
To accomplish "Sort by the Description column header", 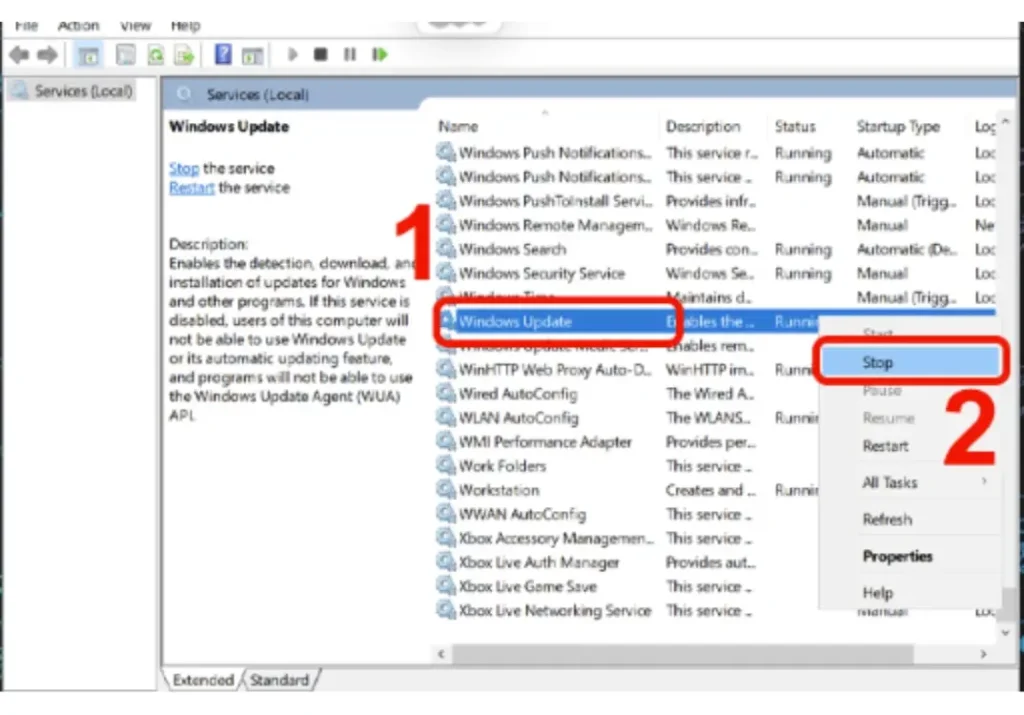I will [703, 127].
